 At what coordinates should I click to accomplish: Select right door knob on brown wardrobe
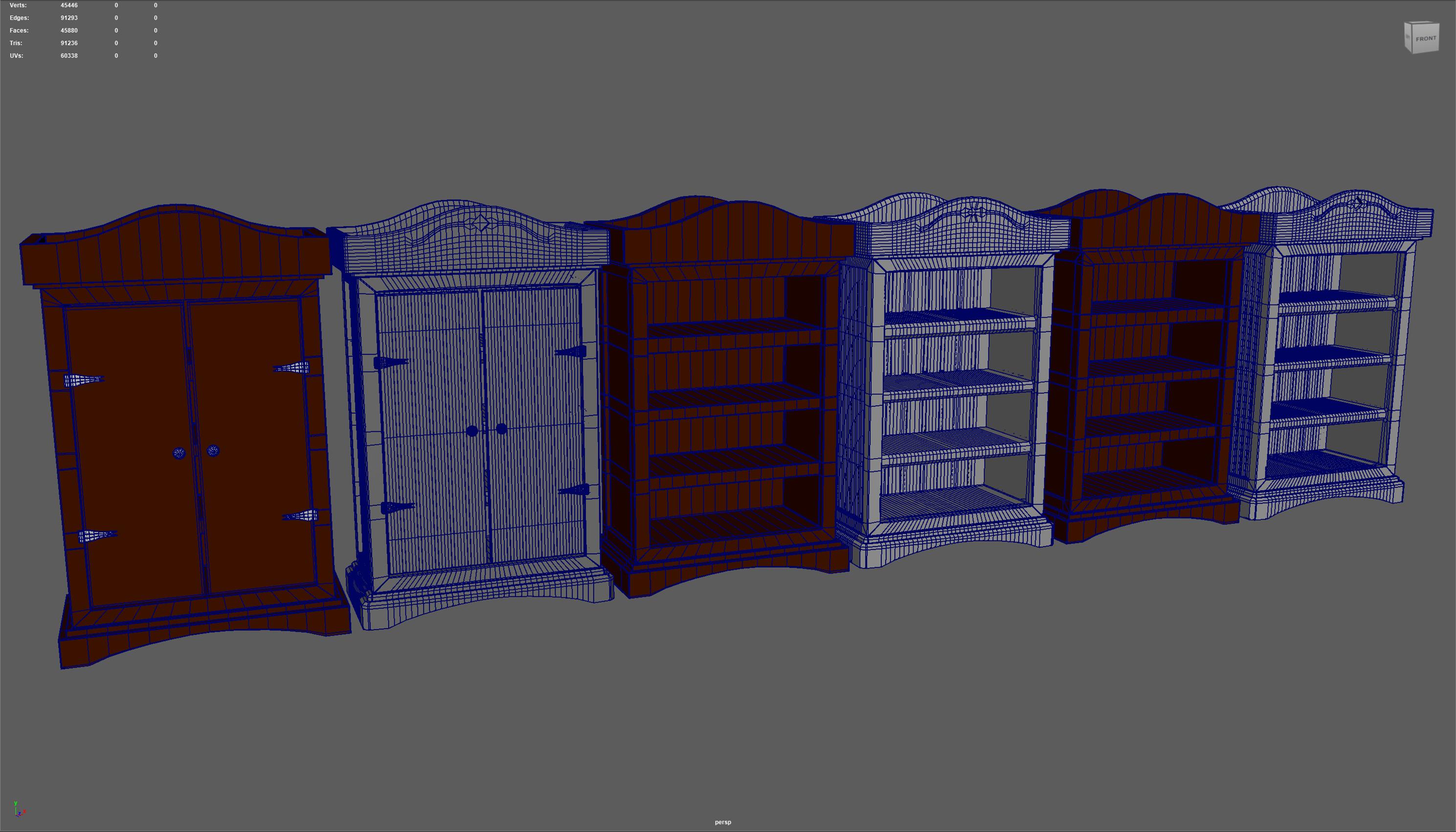point(213,451)
